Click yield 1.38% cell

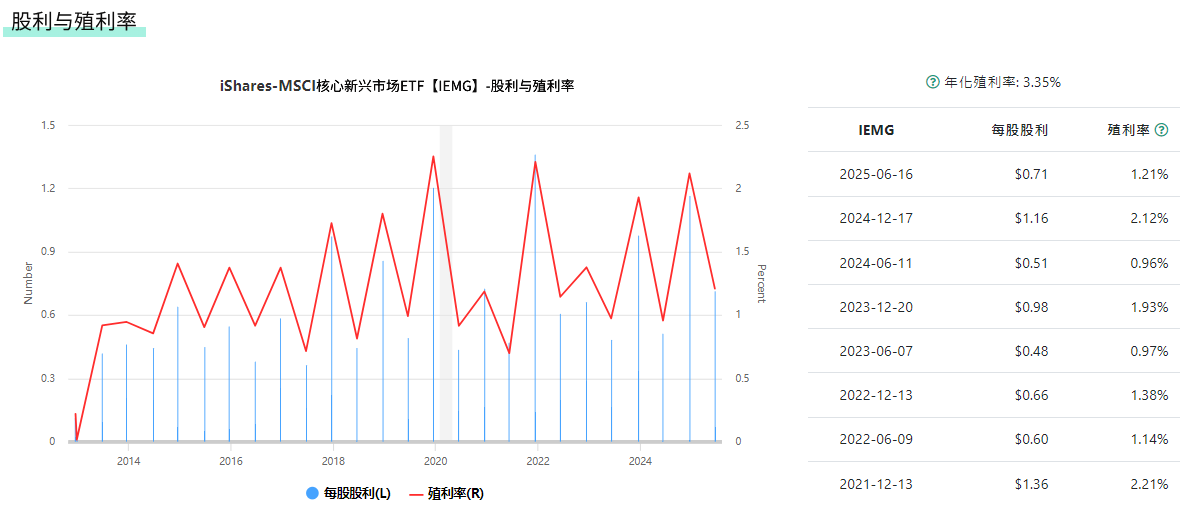(1148, 395)
